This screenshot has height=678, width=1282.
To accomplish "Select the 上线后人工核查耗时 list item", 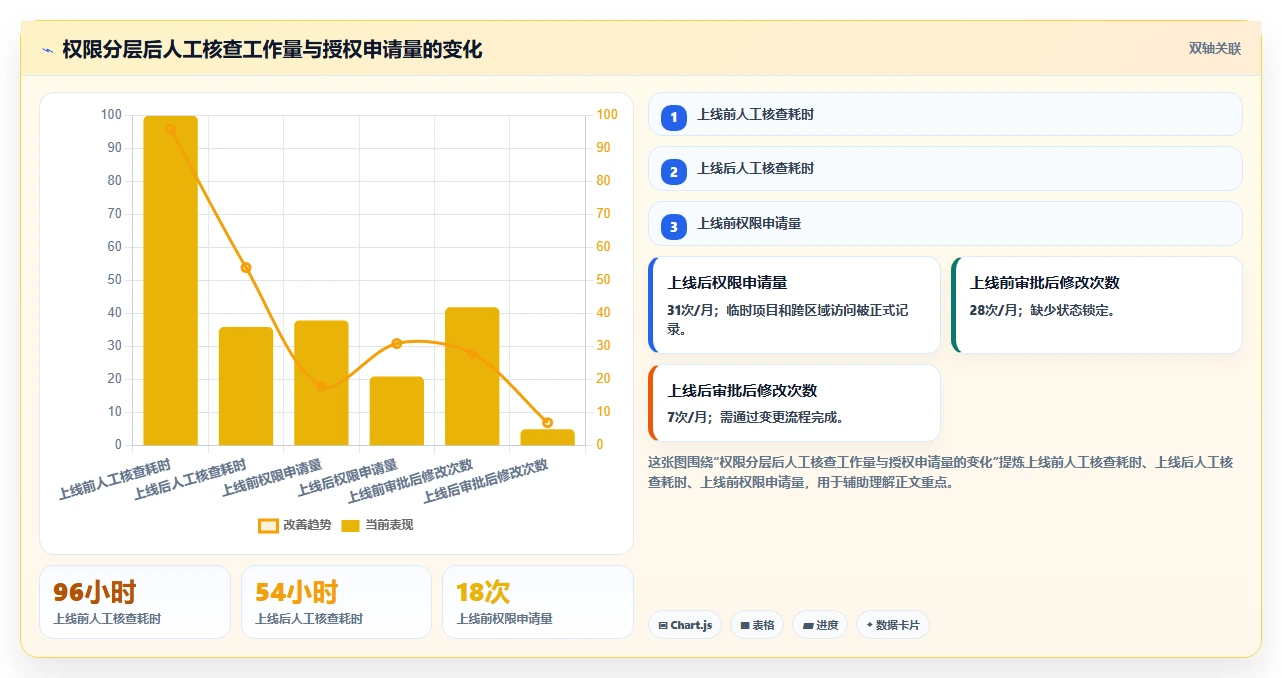I will (945, 169).
